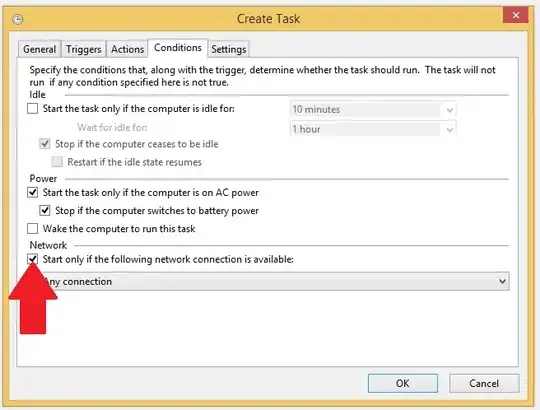Click the Power section heading
Screen dimensions: 540x410
click(x=43, y=178)
